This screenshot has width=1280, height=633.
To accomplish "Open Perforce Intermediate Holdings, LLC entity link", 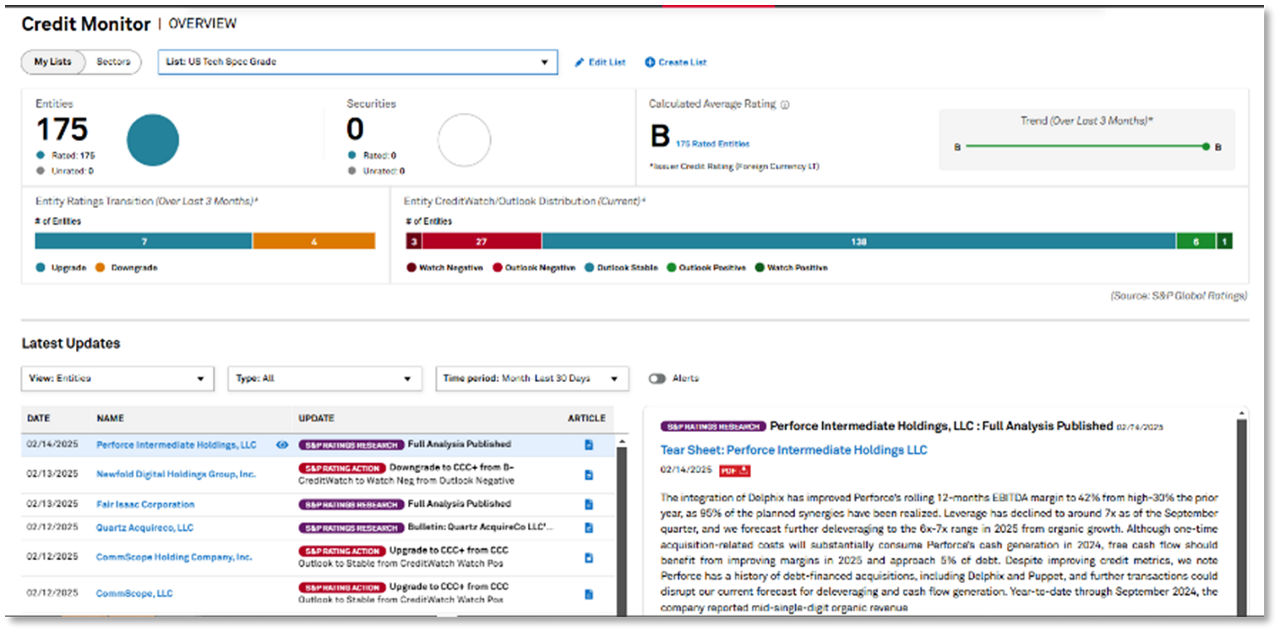I will 176,445.
